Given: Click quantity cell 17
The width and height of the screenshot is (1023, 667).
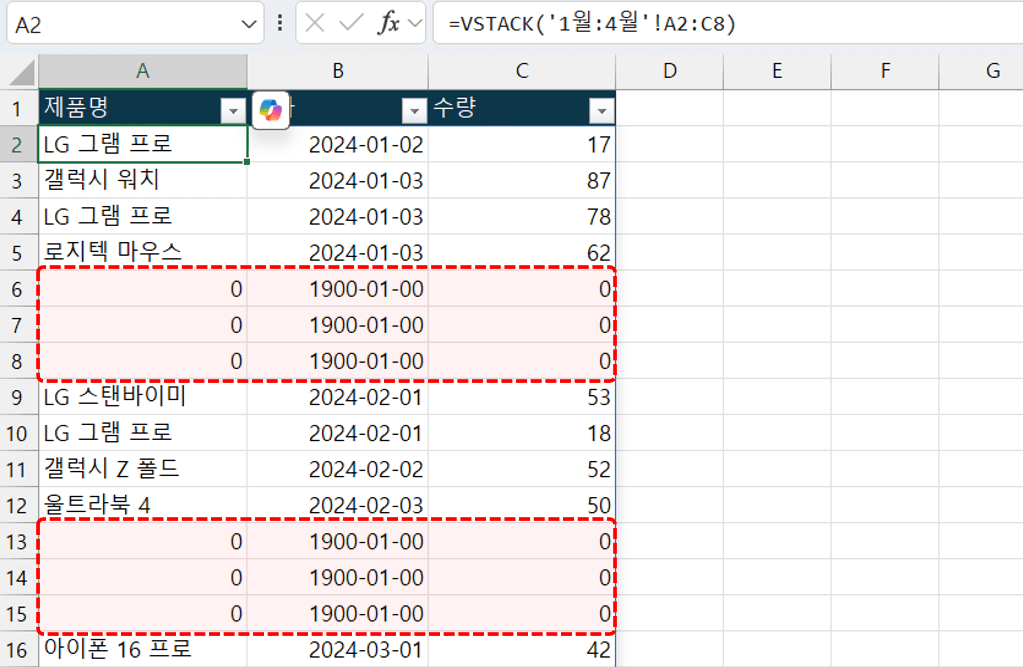Looking at the screenshot, I should (x=522, y=144).
